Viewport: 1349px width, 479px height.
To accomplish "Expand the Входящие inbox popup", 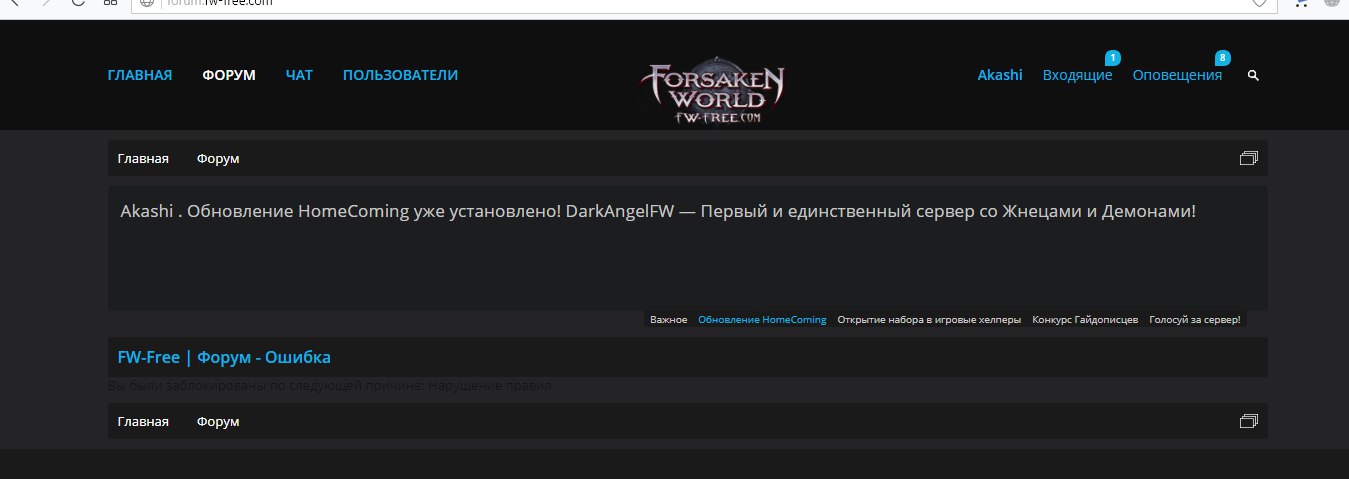I will (1076, 75).
